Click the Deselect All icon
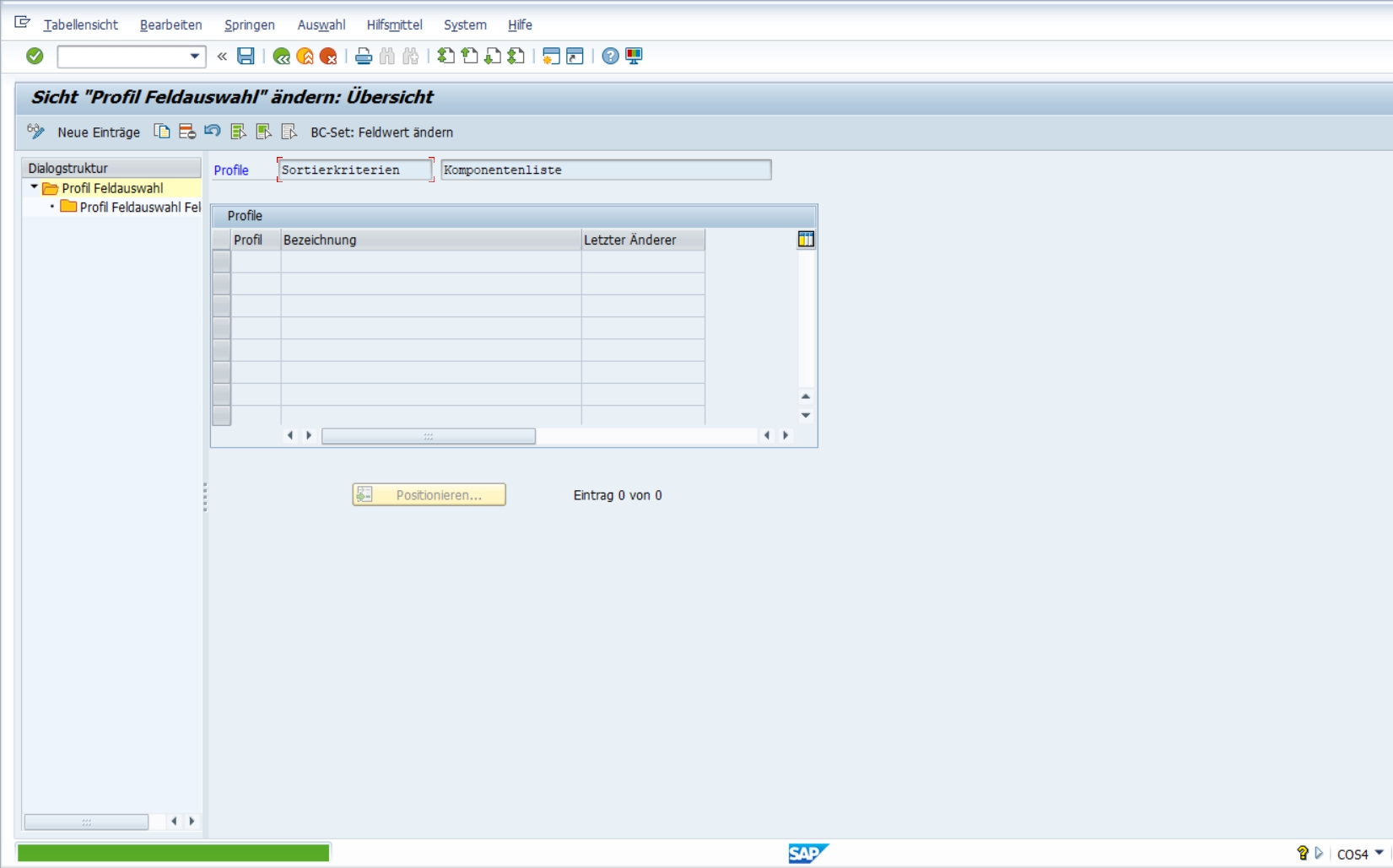1393x868 pixels. tap(289, 132)
